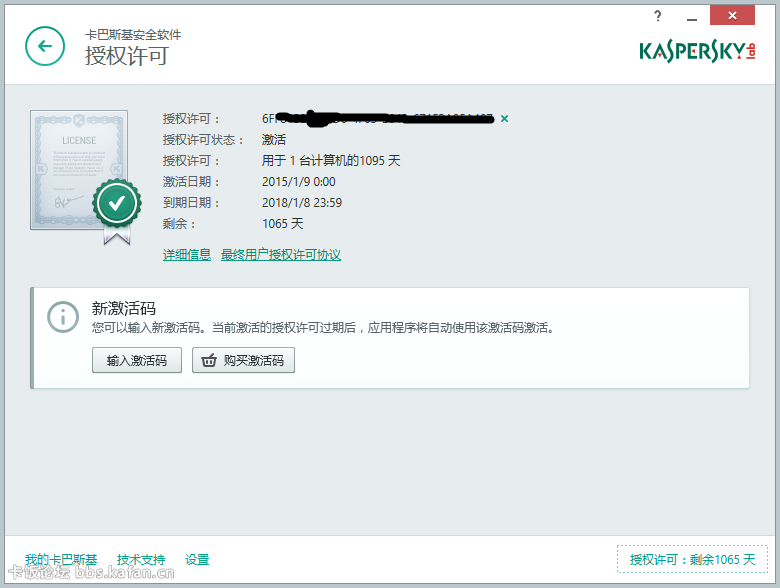Viewport: 780px width, 588px height.
Task: Click the 授权许可 page title
Action: click(x=127, y=55)
